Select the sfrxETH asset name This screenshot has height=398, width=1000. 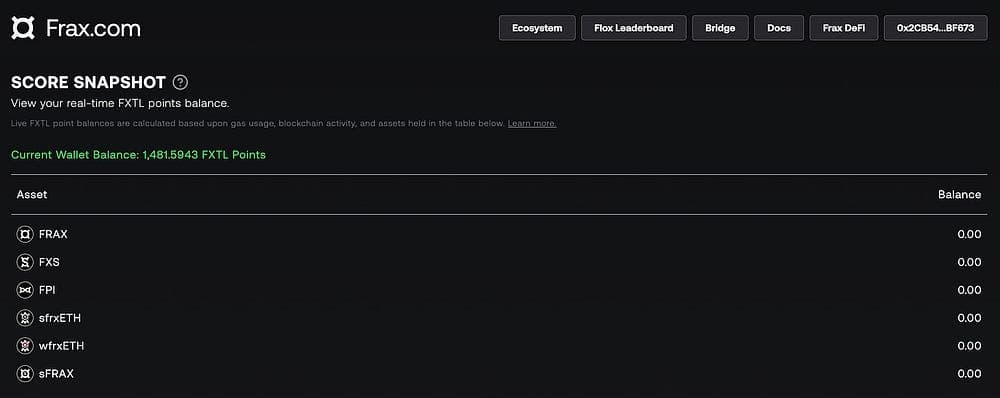(60, 318)
